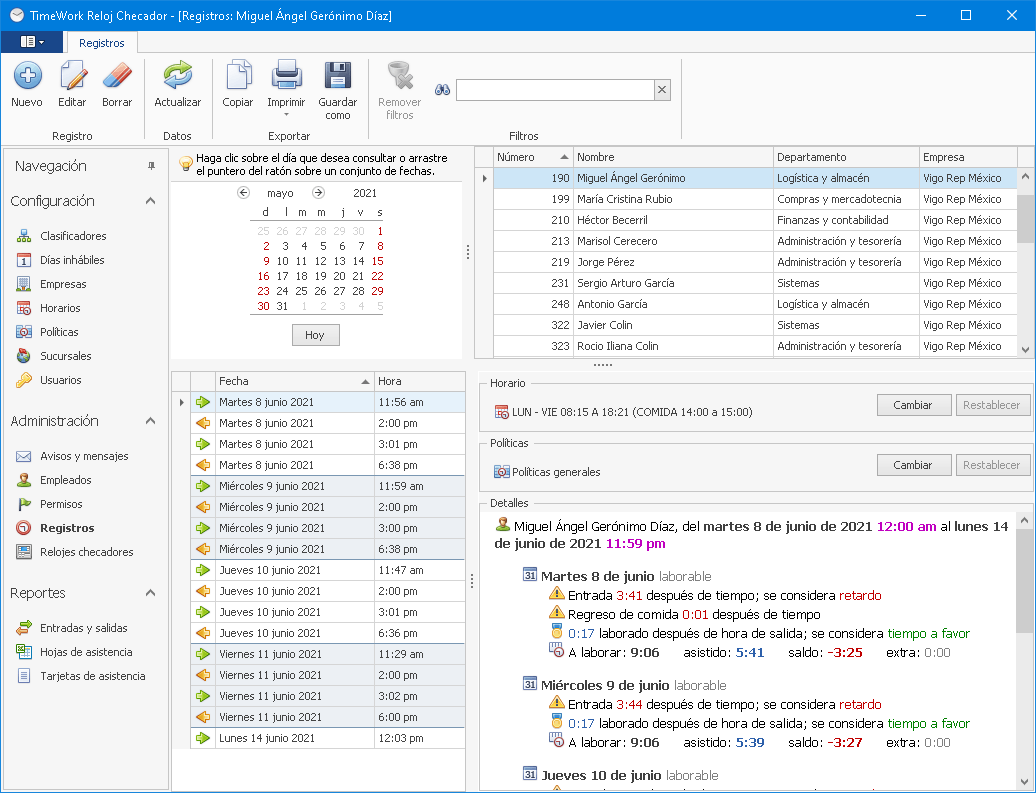Pin the Navegación panel

click(152, 166)
